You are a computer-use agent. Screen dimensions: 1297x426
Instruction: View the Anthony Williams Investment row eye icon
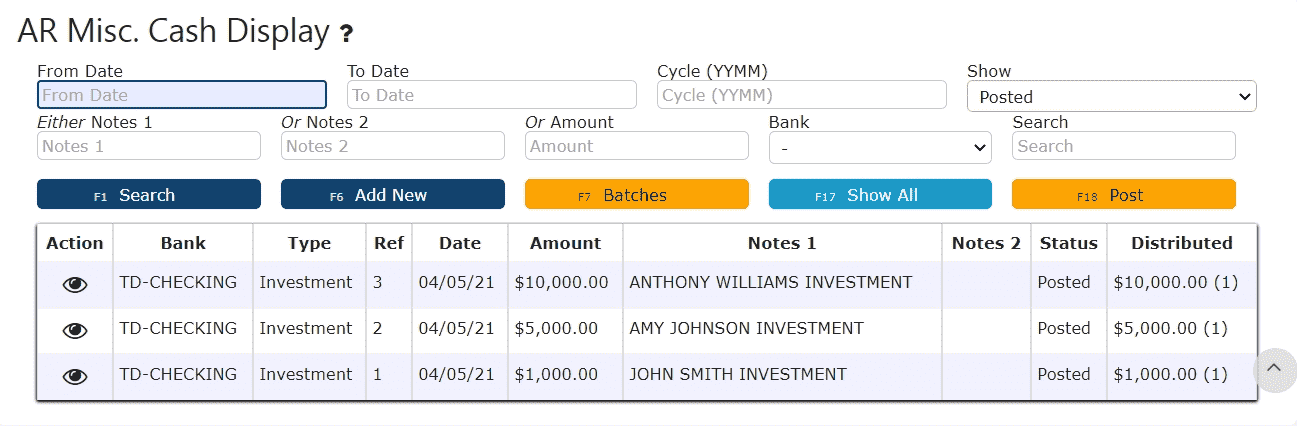point(75,284)
